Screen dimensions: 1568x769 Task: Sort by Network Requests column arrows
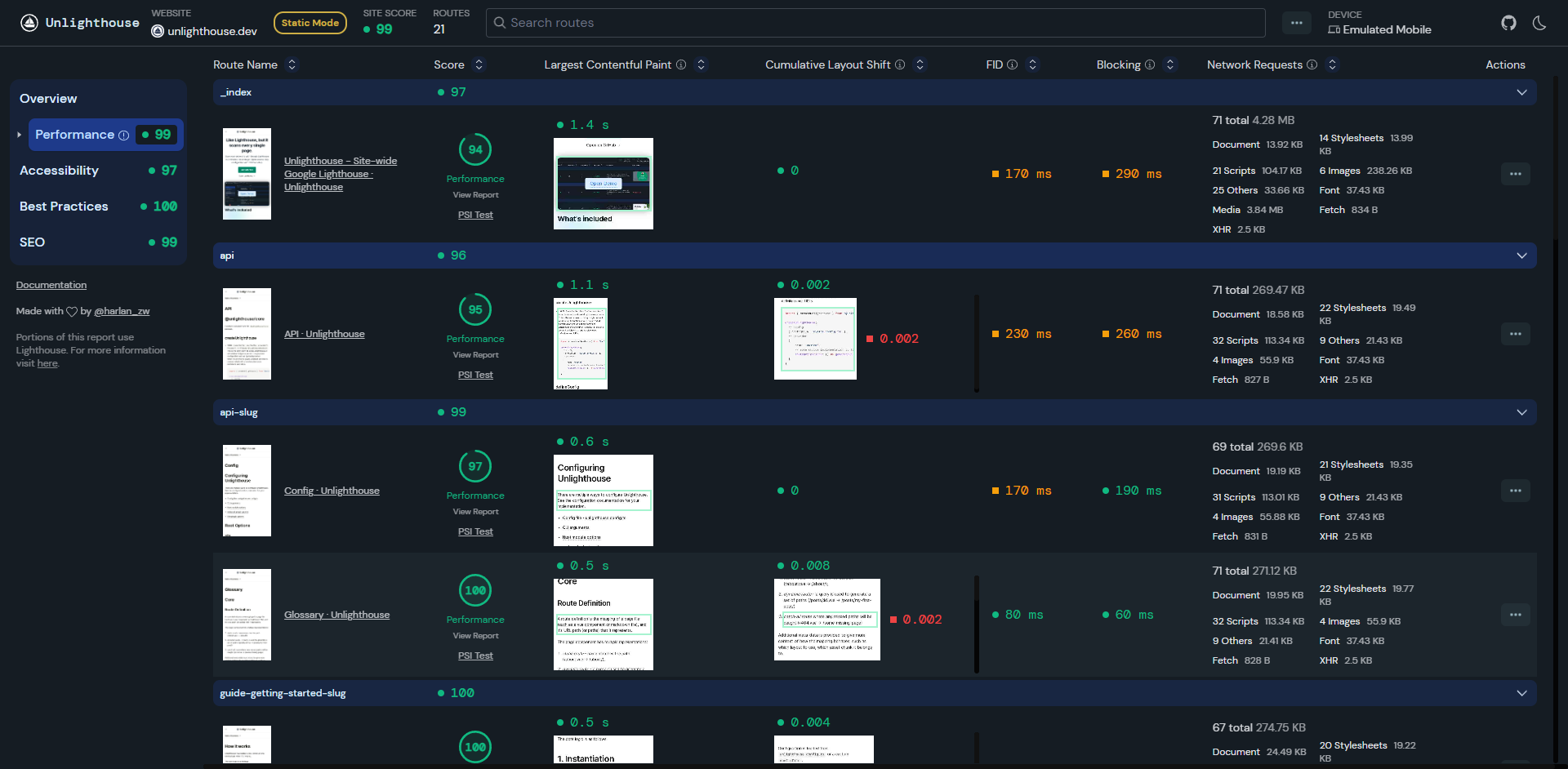coord(1332,64)
